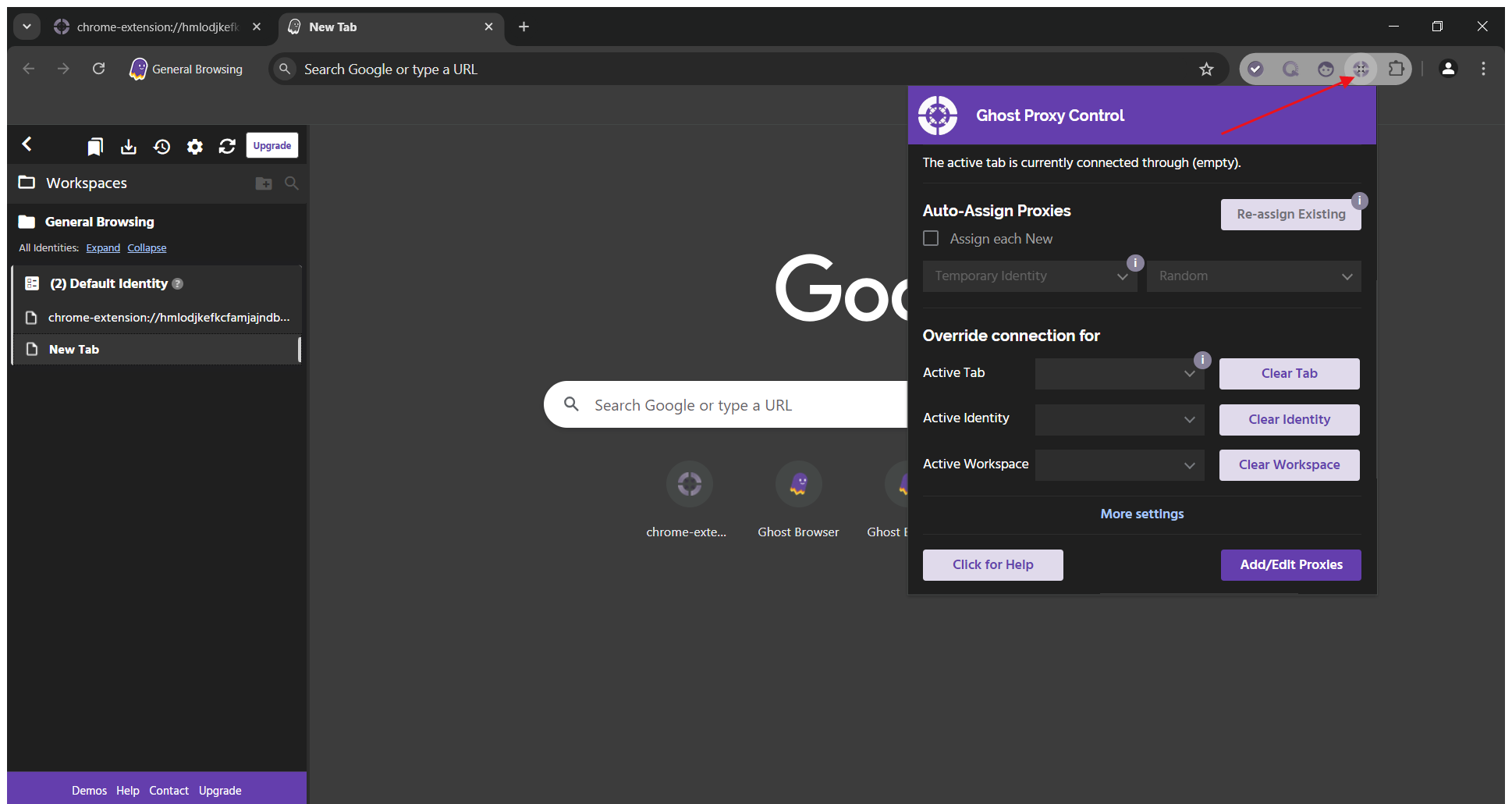1512x804 pixels.
Task: Click the Add/Edit Proxies button
Action: pos(1290,565)
